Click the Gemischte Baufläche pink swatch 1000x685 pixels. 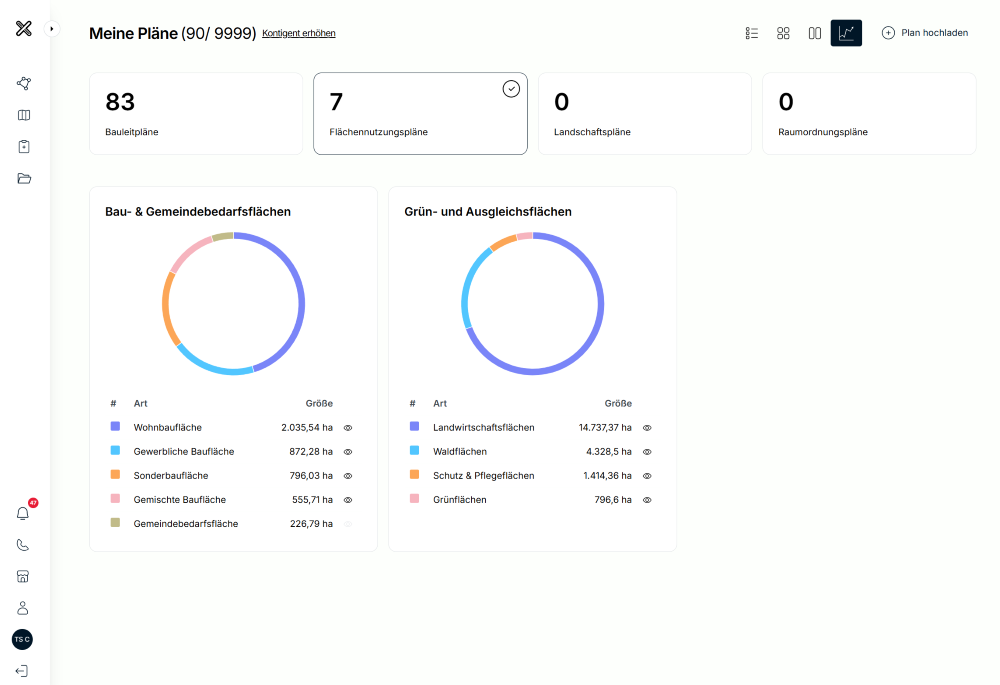(115, 498)
